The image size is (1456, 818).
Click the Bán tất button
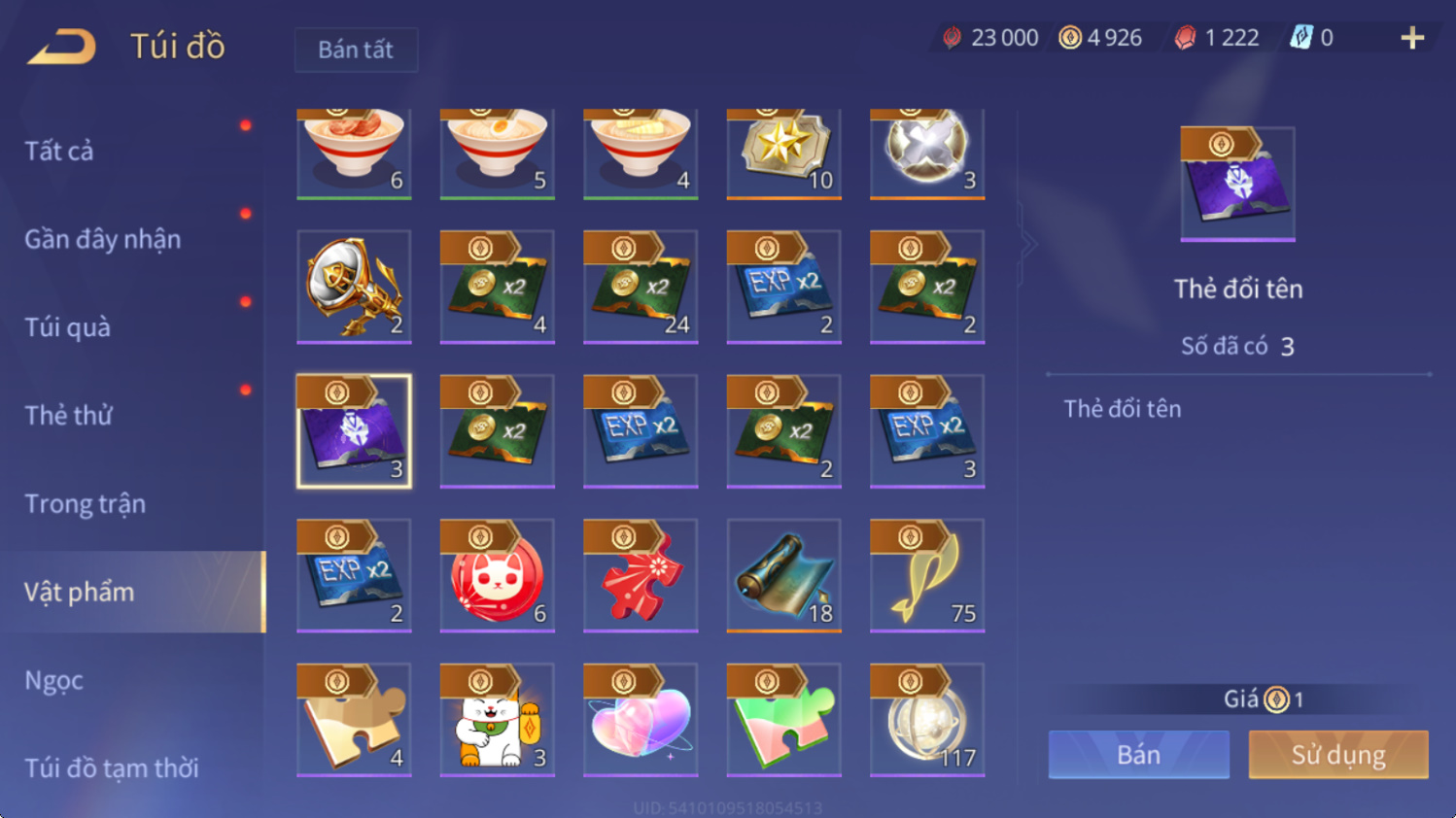click(356, 50)
